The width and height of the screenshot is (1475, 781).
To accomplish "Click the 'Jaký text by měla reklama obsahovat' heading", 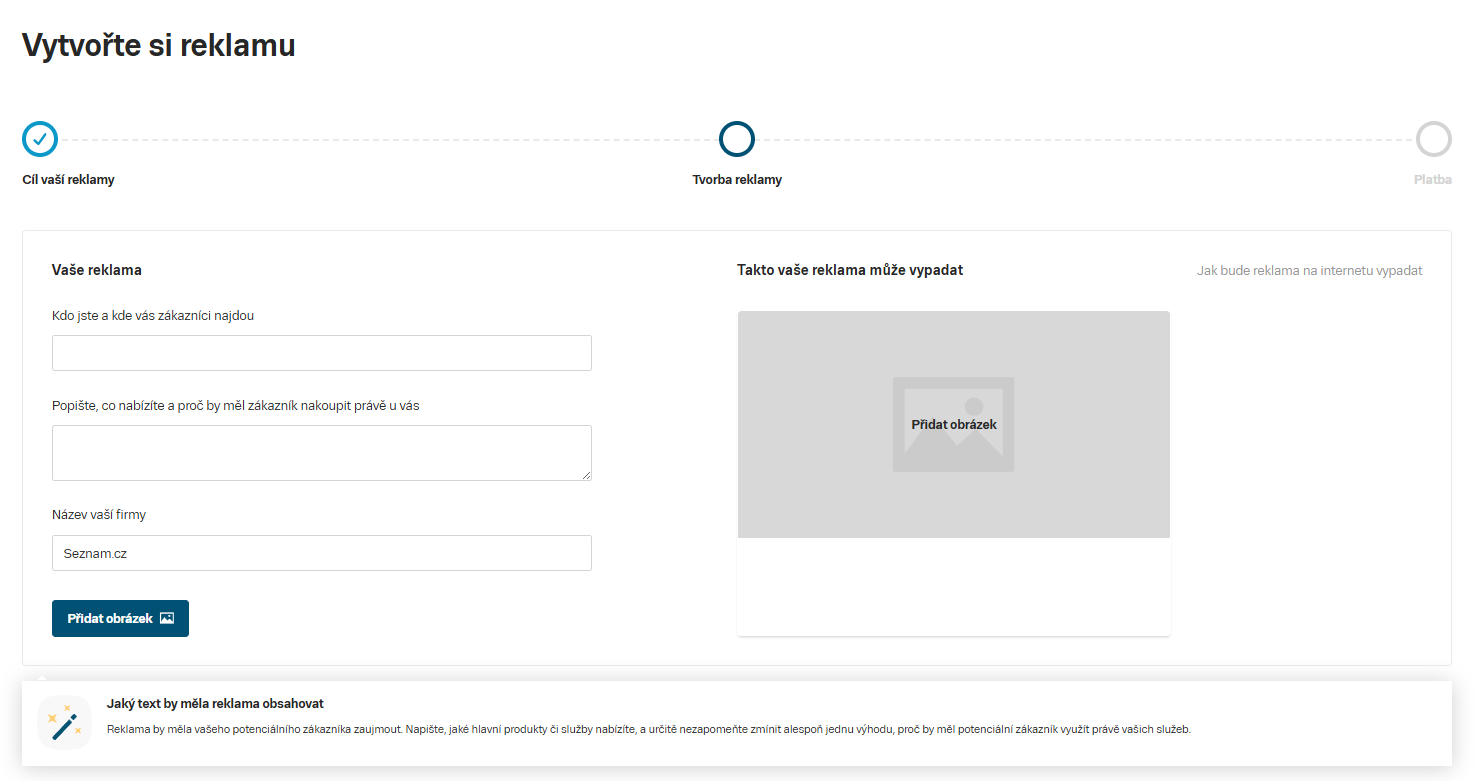I will (x=215, y=704).
